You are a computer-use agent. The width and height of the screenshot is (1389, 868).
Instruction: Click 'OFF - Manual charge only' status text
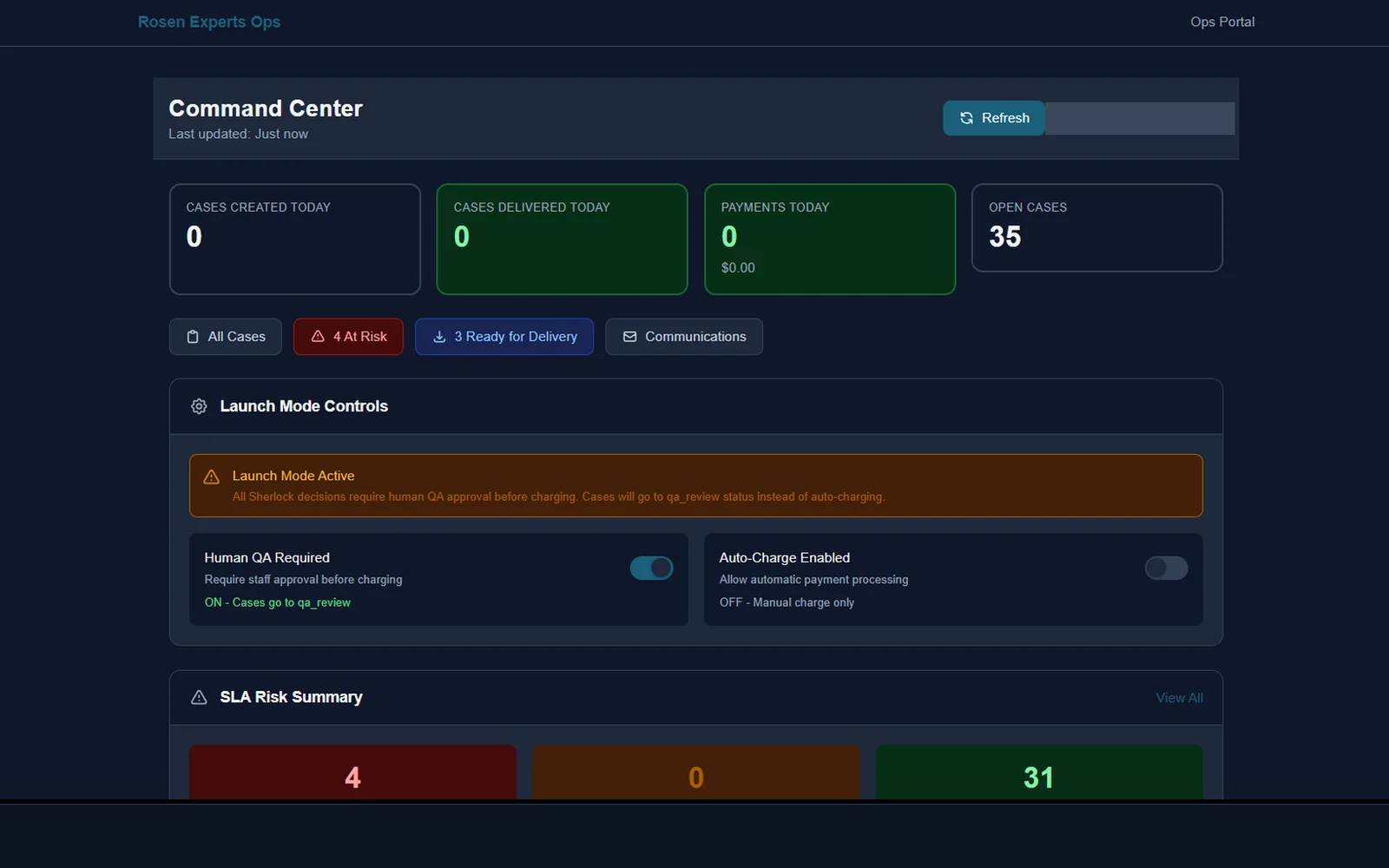coord(787,602)
